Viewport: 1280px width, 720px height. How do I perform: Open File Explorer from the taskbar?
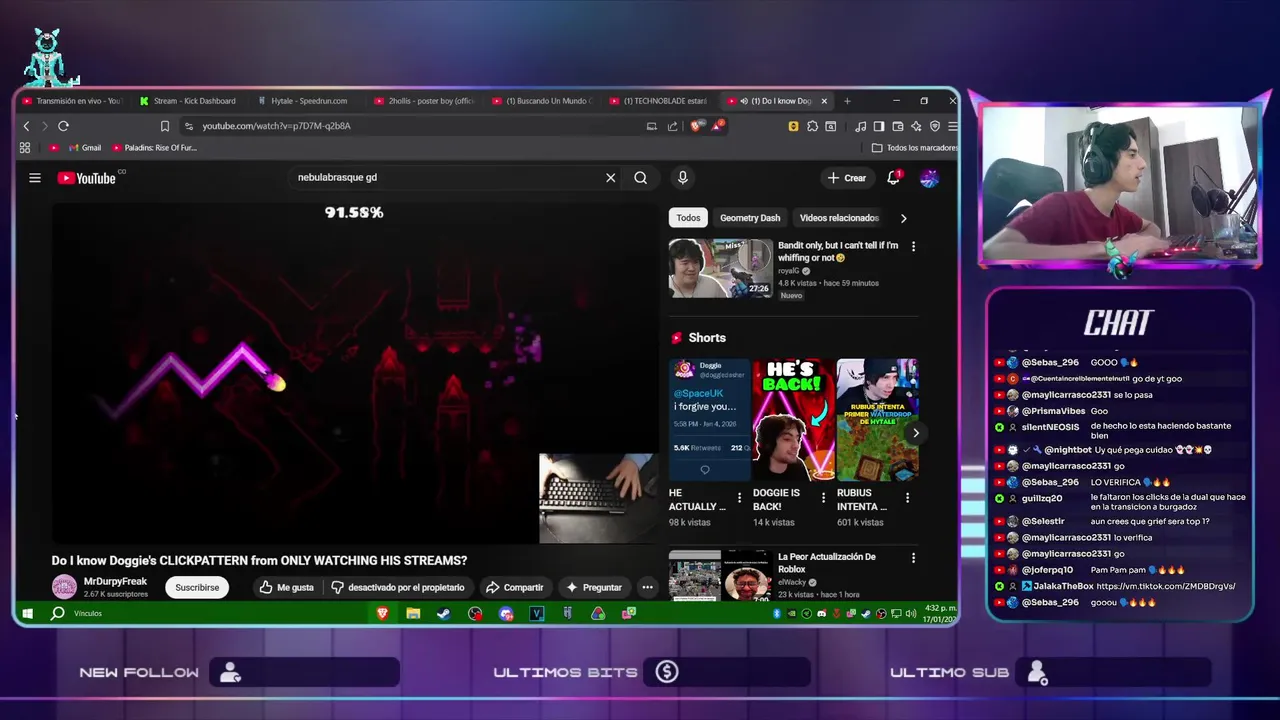pyautogui.click(x=413, y=614)
